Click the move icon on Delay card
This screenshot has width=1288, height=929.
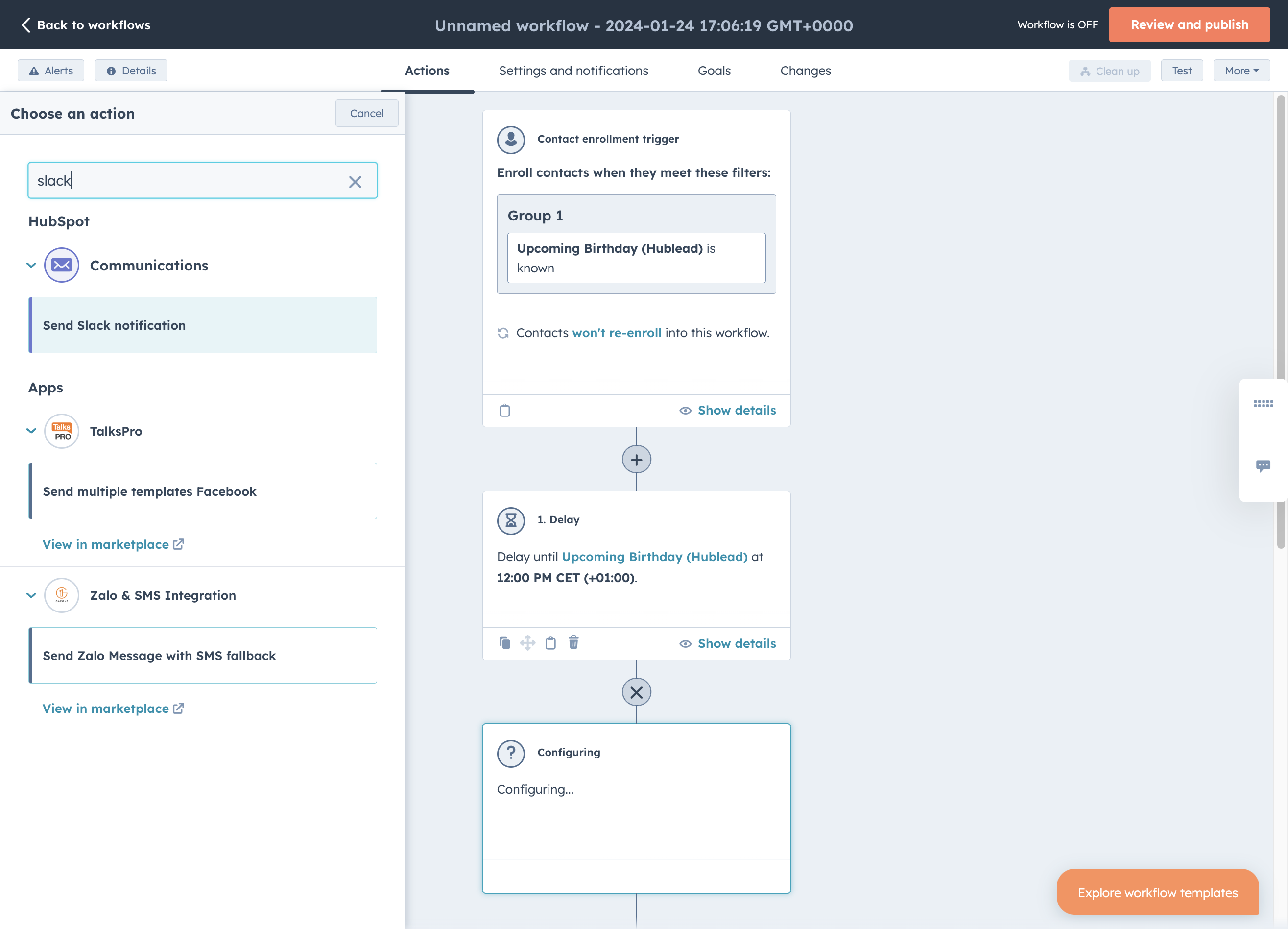tap(527, 643)
